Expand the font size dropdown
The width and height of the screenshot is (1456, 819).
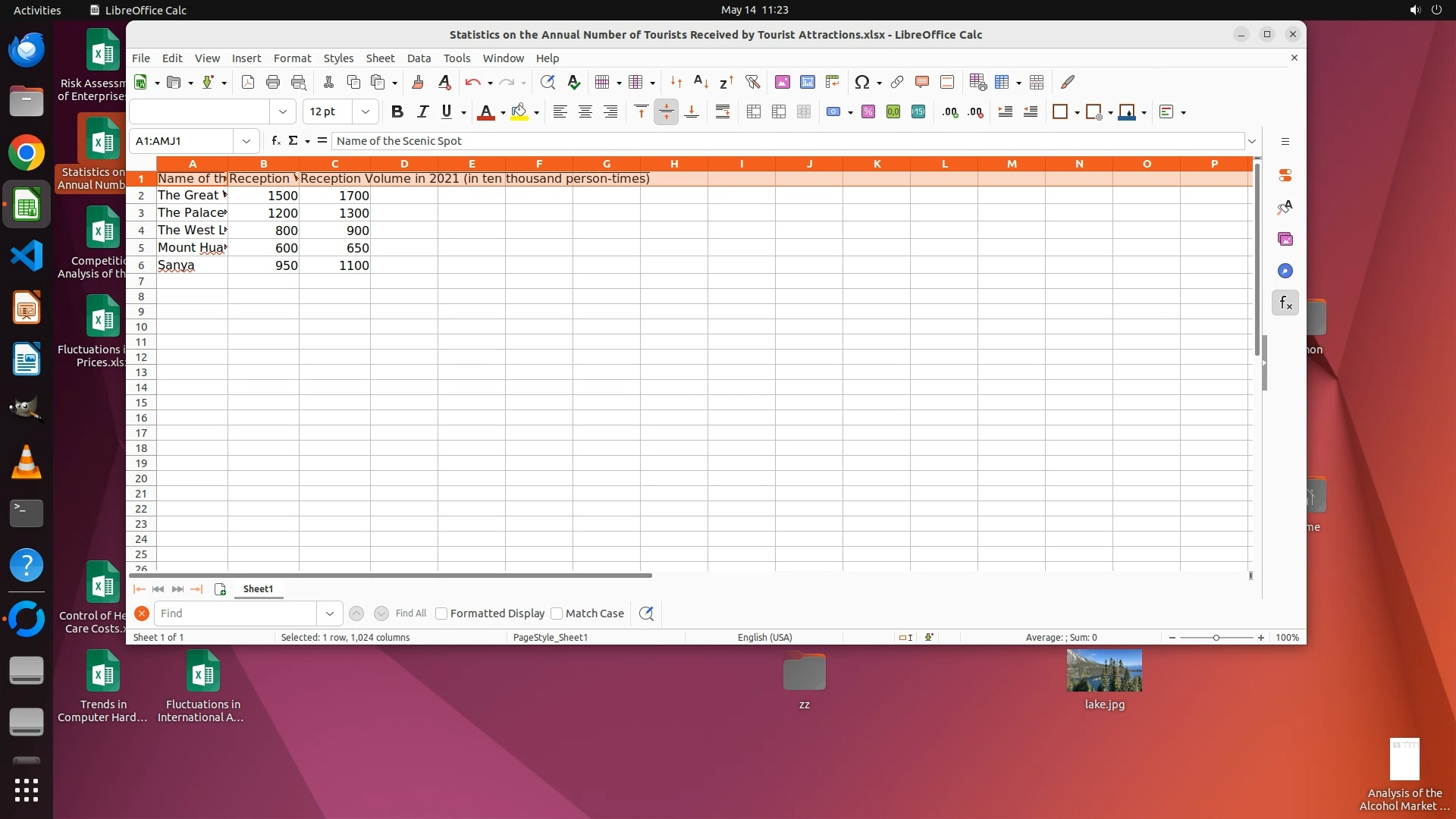366,112
